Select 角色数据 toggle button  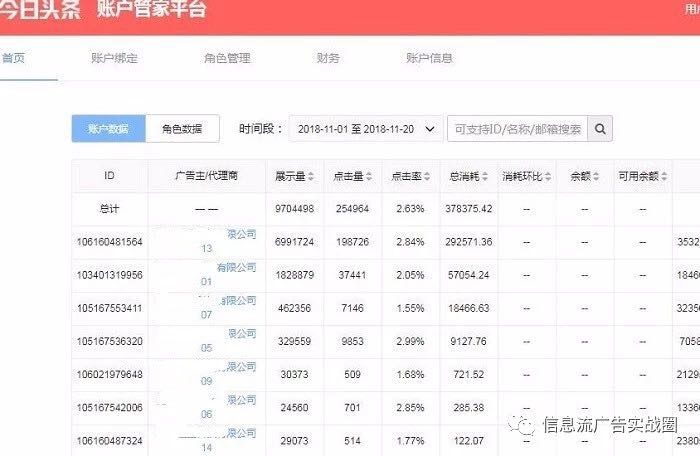(182, 129)
